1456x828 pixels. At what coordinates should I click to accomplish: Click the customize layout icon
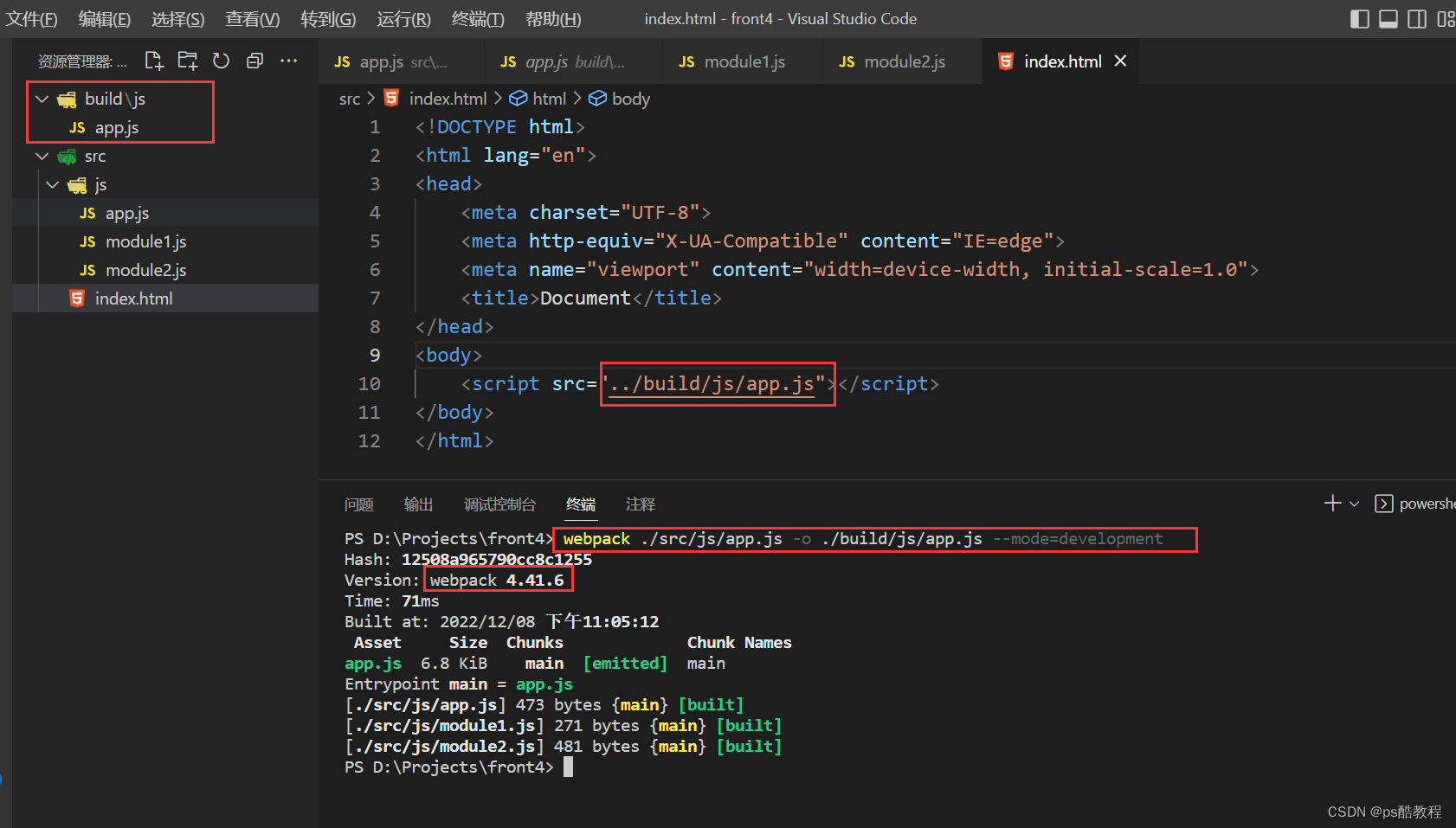[1446, 19]
